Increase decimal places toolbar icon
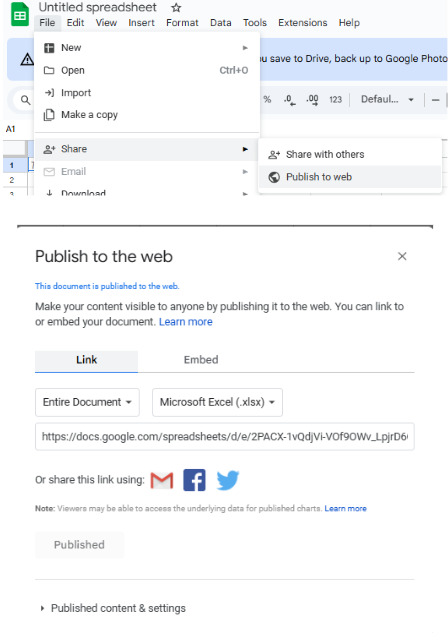The width and height of the screenshot is (448, 635). click(x=312, y=100)
